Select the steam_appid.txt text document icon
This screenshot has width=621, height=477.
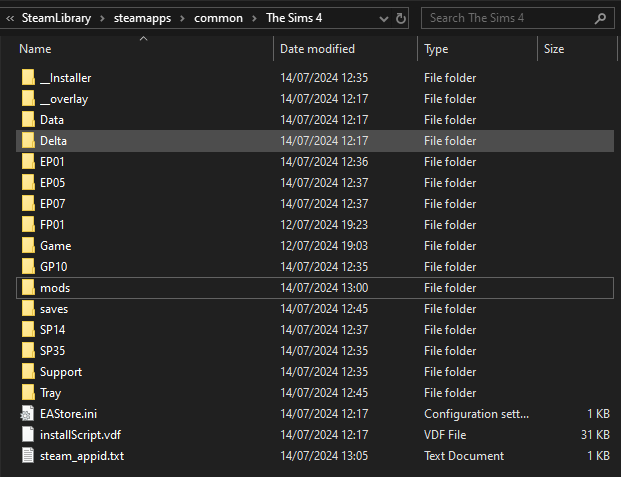pos(27,456)
